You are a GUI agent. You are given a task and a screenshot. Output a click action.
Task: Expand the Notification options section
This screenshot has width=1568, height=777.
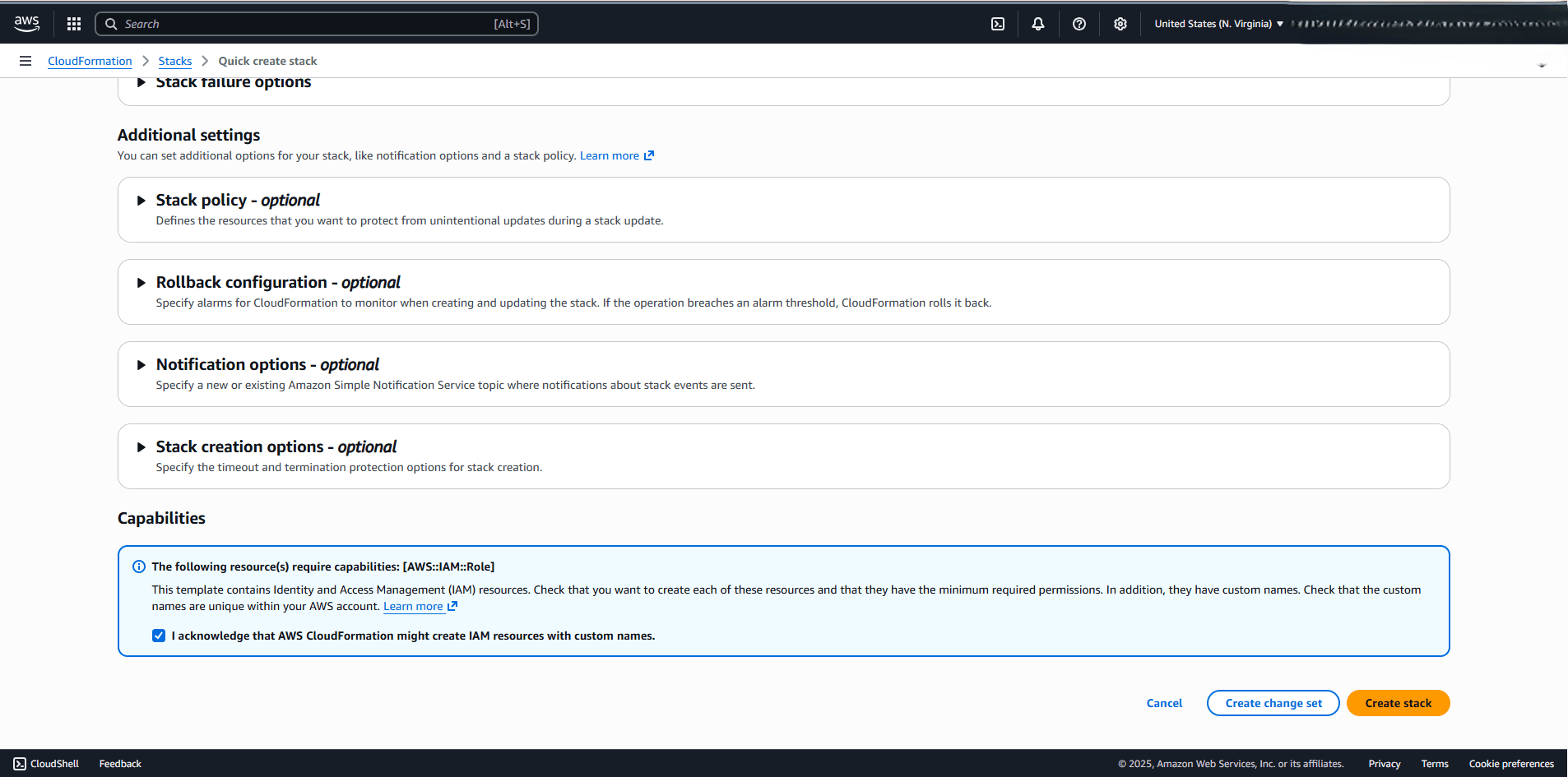click(141, 365)
